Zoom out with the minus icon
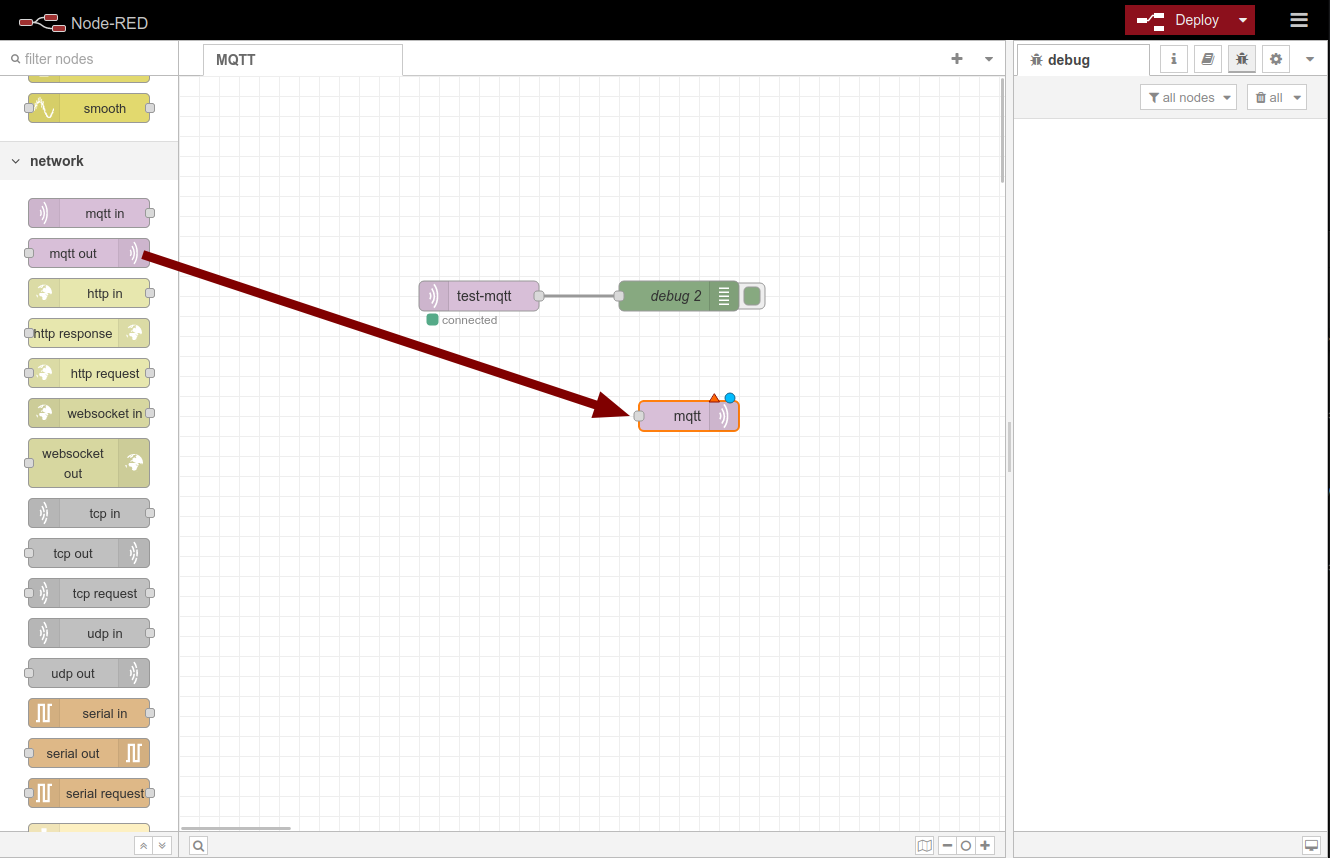This screenshot has width=1330, height=858. pyautogui.click(x=947, y=846)
